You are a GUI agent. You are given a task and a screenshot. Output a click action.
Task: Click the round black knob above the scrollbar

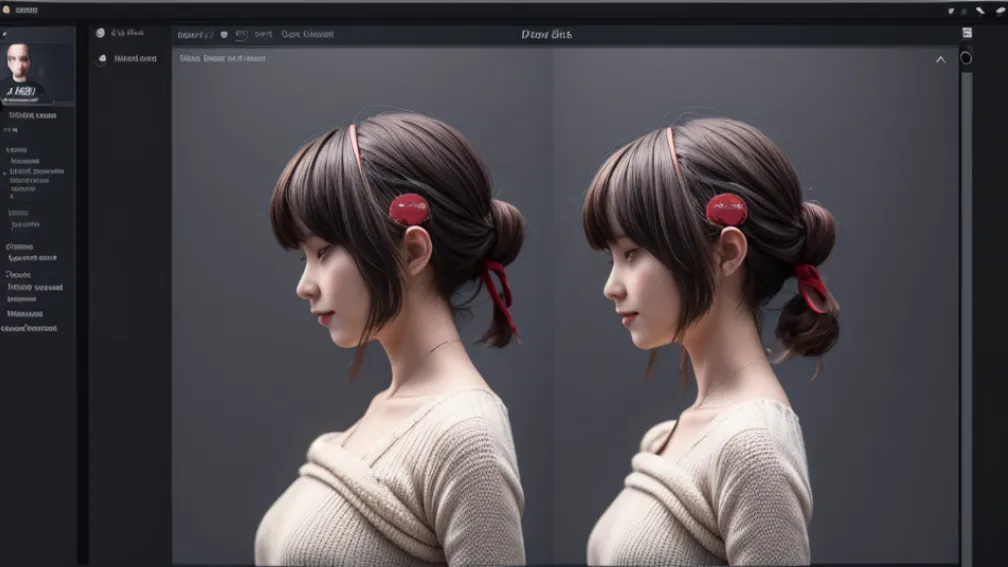[x=966, y=58]
